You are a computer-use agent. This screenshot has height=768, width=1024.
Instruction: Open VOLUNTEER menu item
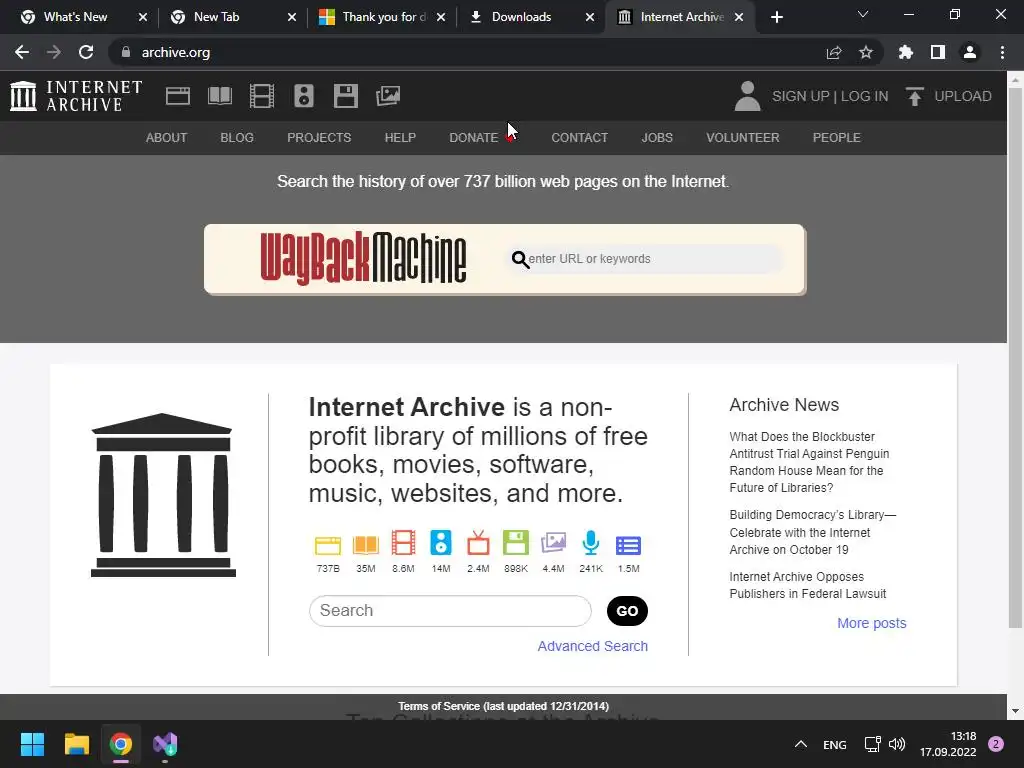click(x=743, y=138)
